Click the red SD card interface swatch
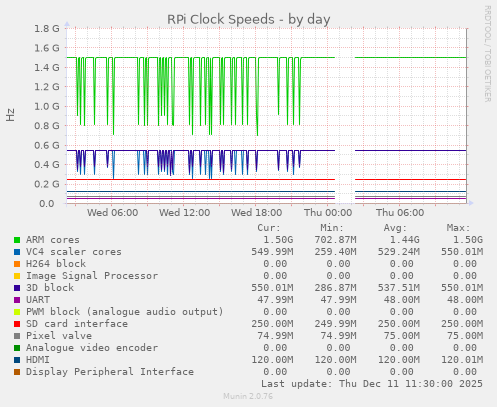The height and width of the screenshot is (407, 497). tap(17, 324)
